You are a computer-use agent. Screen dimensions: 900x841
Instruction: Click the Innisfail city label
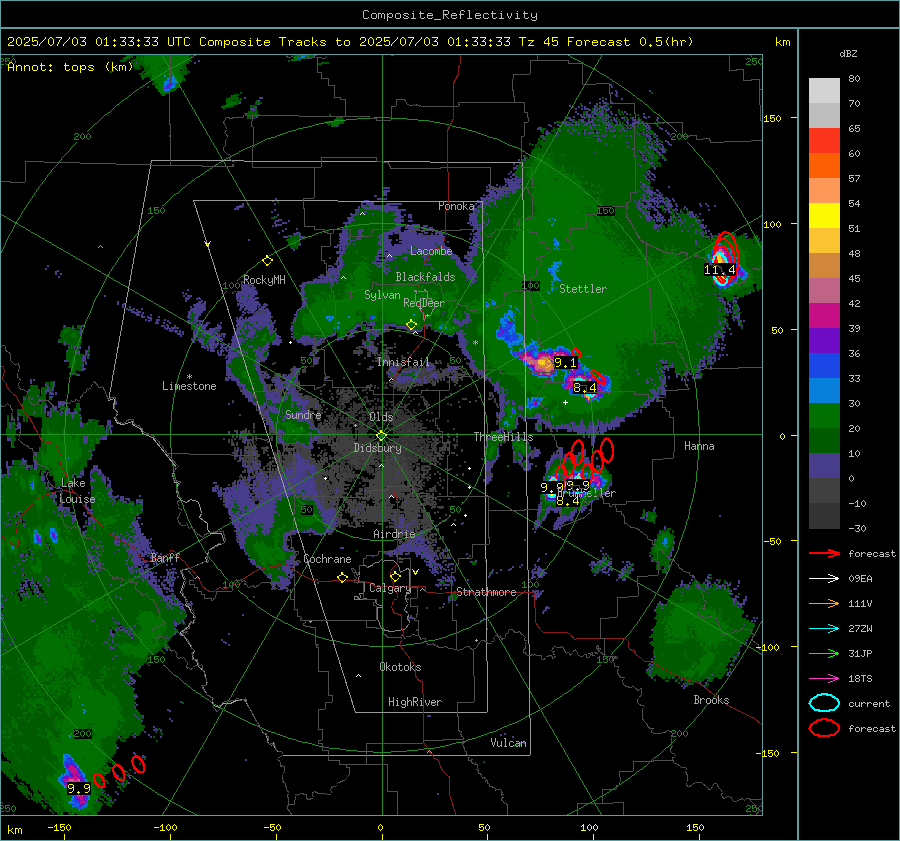click(403, 362)
